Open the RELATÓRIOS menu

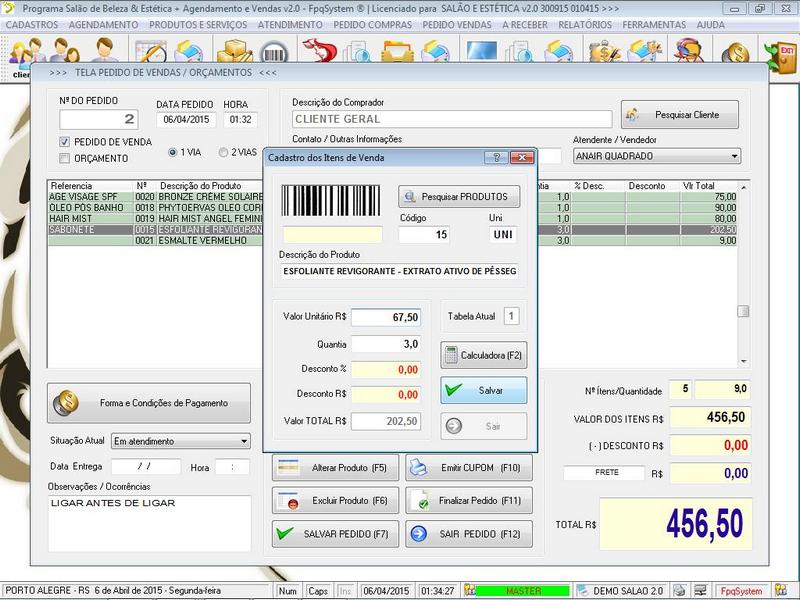coord(585,24)
